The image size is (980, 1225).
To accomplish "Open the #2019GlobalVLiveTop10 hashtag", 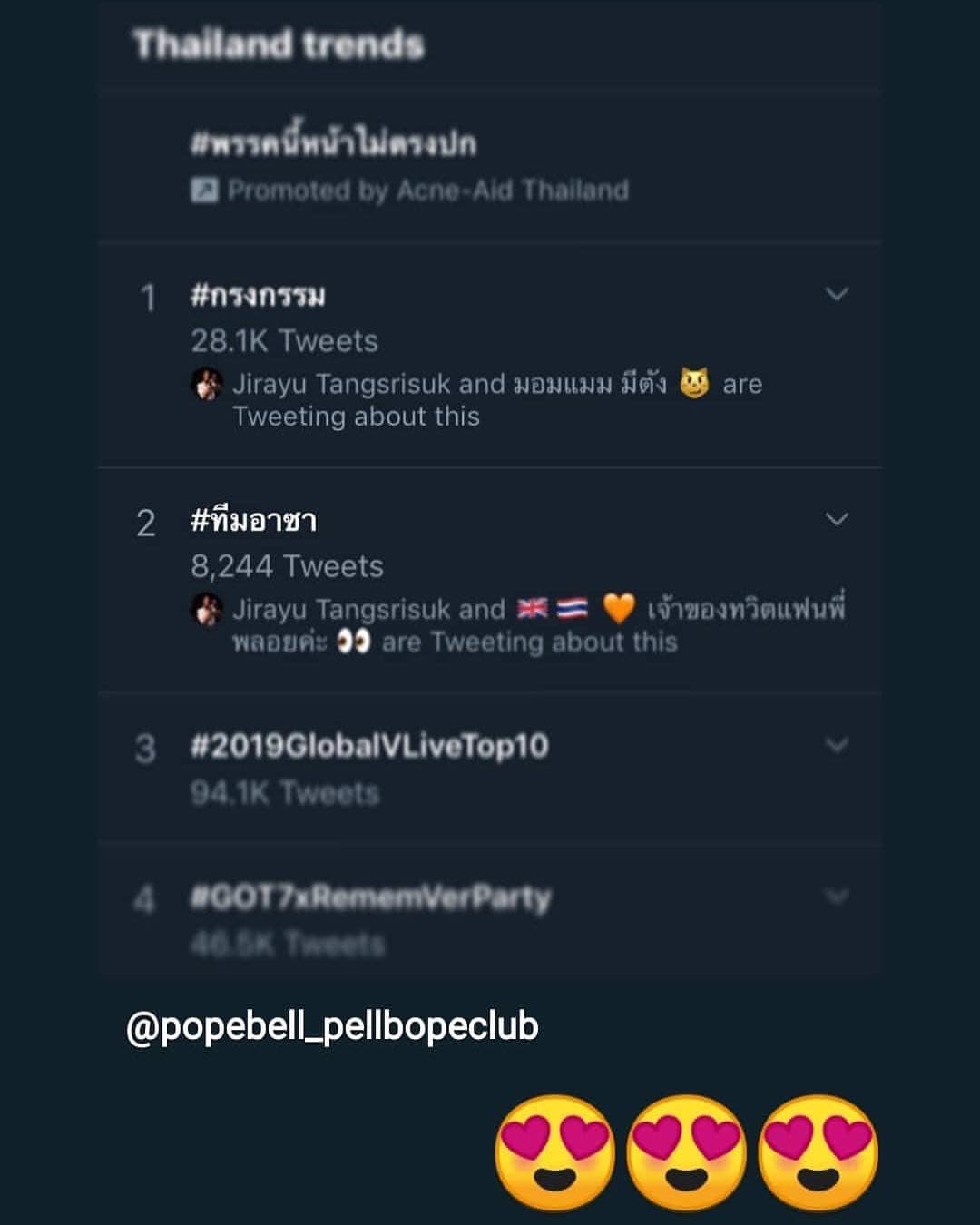I will (369, 746).
